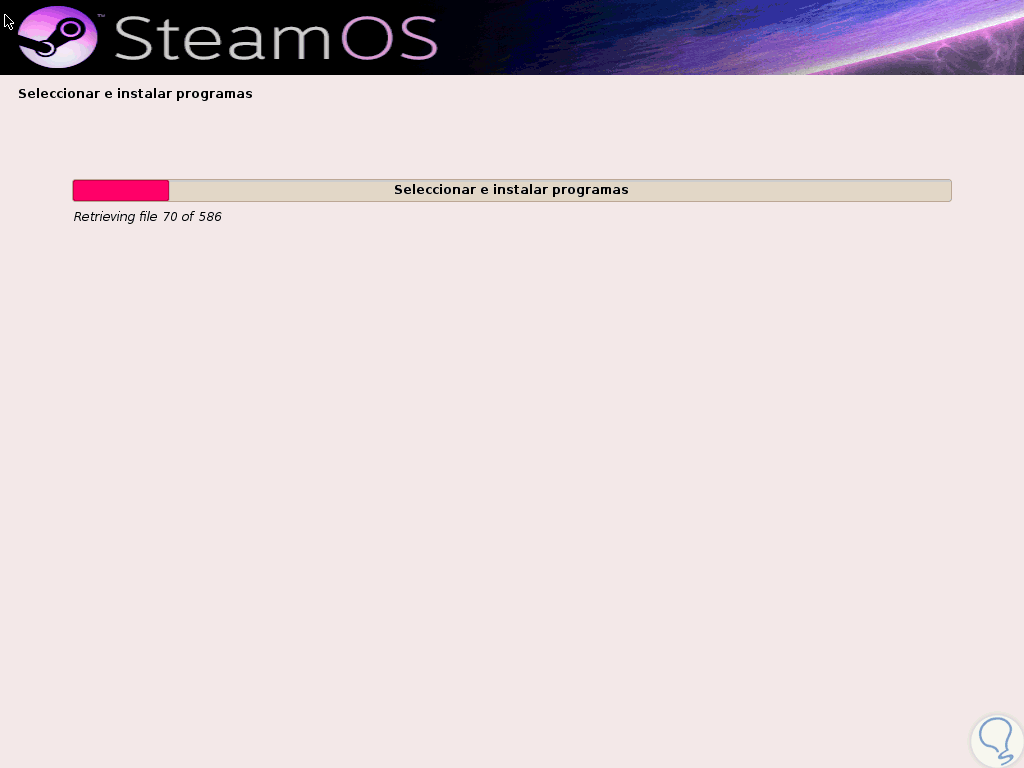Screen dimensions: 1024x768
Task: Click the bold page heading 'Seleccionar e instalar programas'
Action: pyautogui.click(x=135, y=93)
